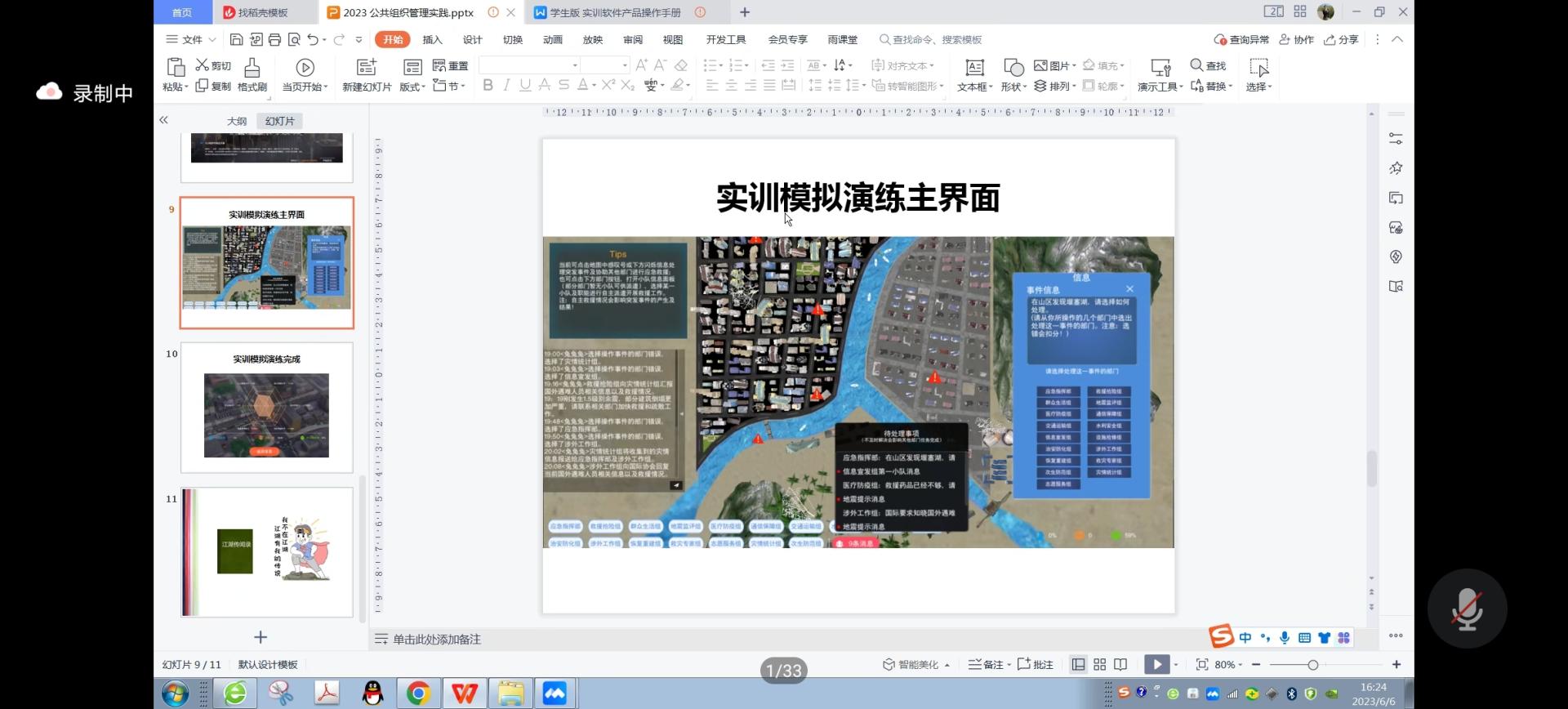1568x709 pixels.
Task: Click the 查找 find icon
Action: coord(1197,65)
